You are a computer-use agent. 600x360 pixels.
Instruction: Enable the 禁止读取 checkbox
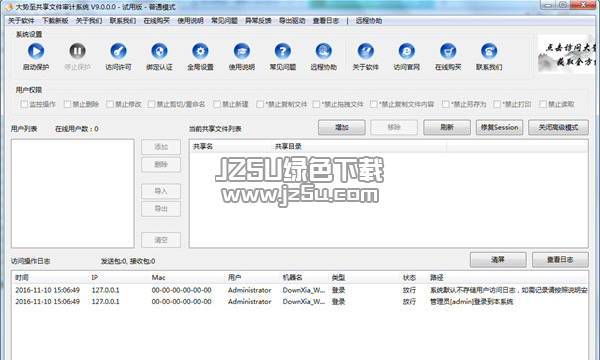pyautogui.click(x=543, y=104)
